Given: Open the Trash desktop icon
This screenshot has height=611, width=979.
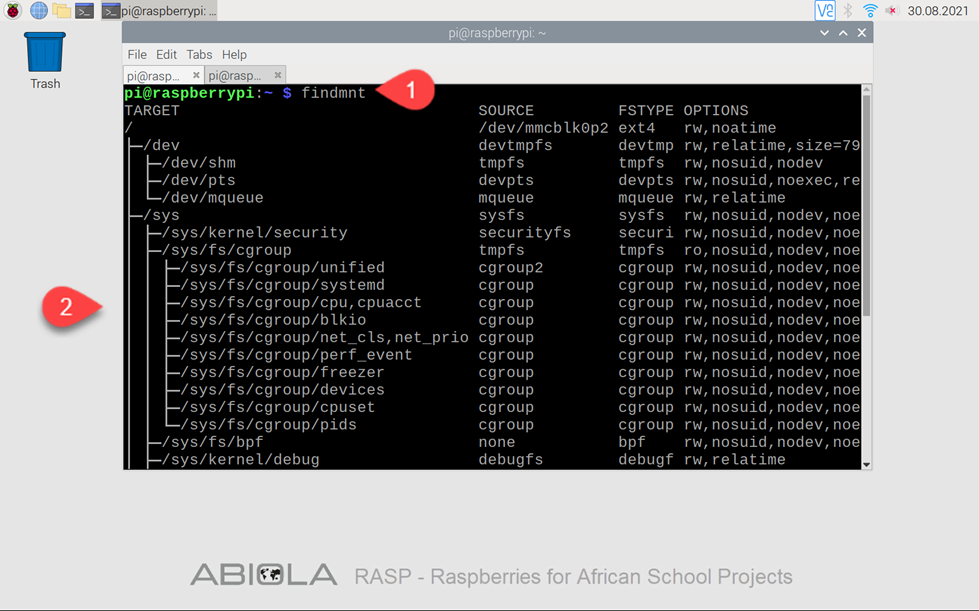Looking at the screenshot, I should 45,58.
